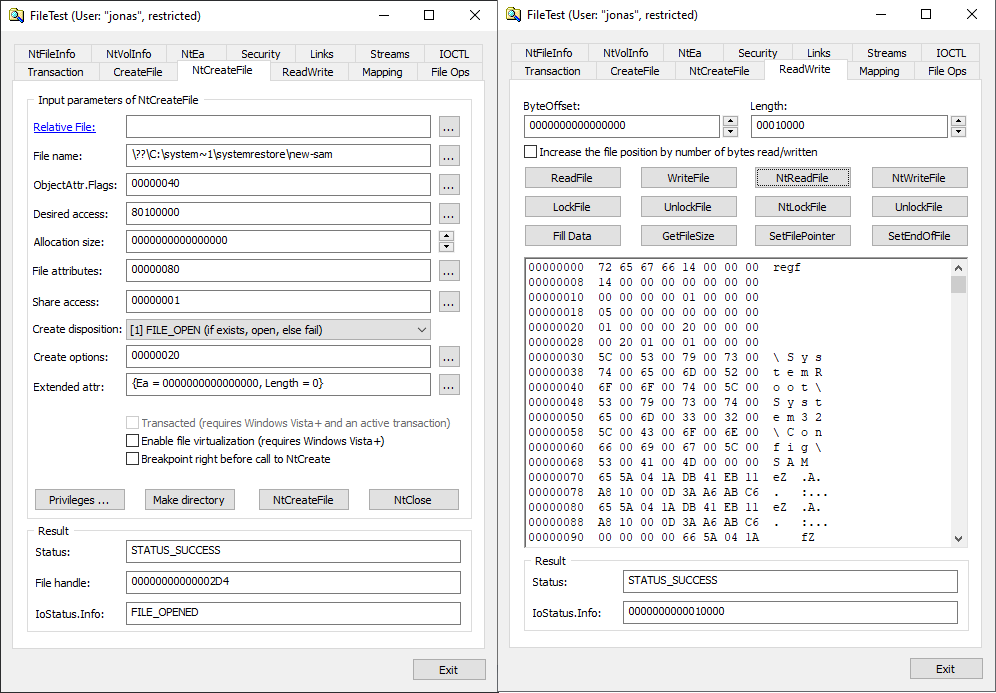Viewport: 996px width, 693px height.
Task: Open Streams tab in right window
Action: [887, 53]
